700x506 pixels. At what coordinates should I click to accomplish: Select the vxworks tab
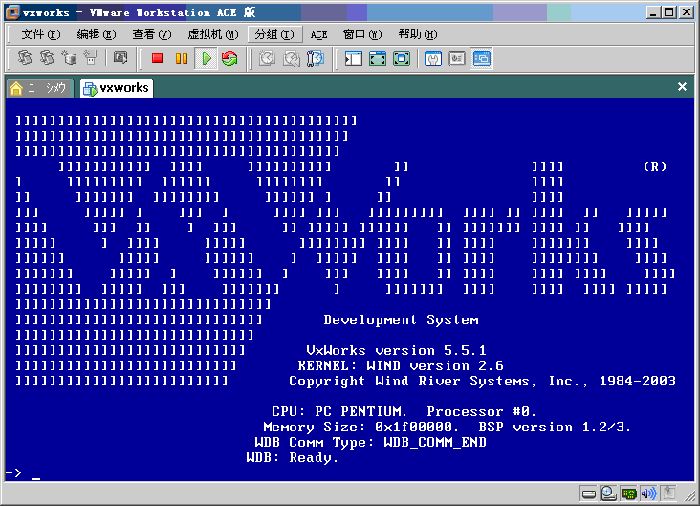(x=117, y=88)
